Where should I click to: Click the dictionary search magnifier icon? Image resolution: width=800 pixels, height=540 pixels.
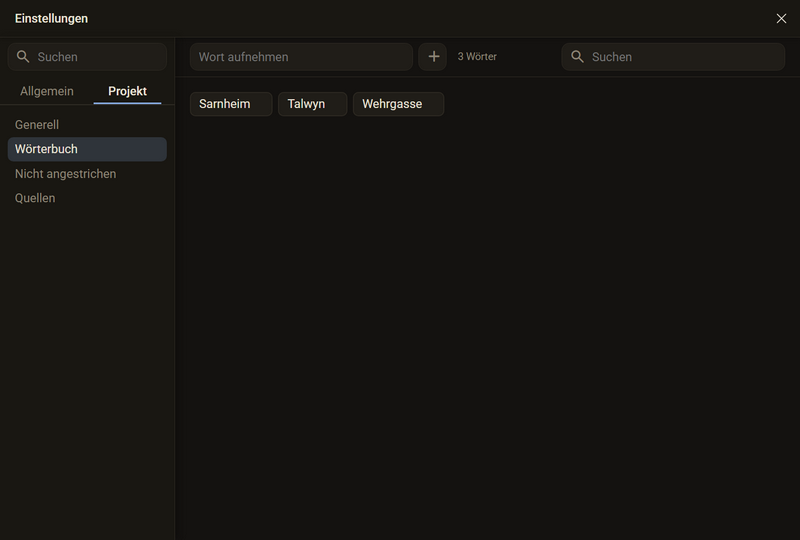pos(577,57)
